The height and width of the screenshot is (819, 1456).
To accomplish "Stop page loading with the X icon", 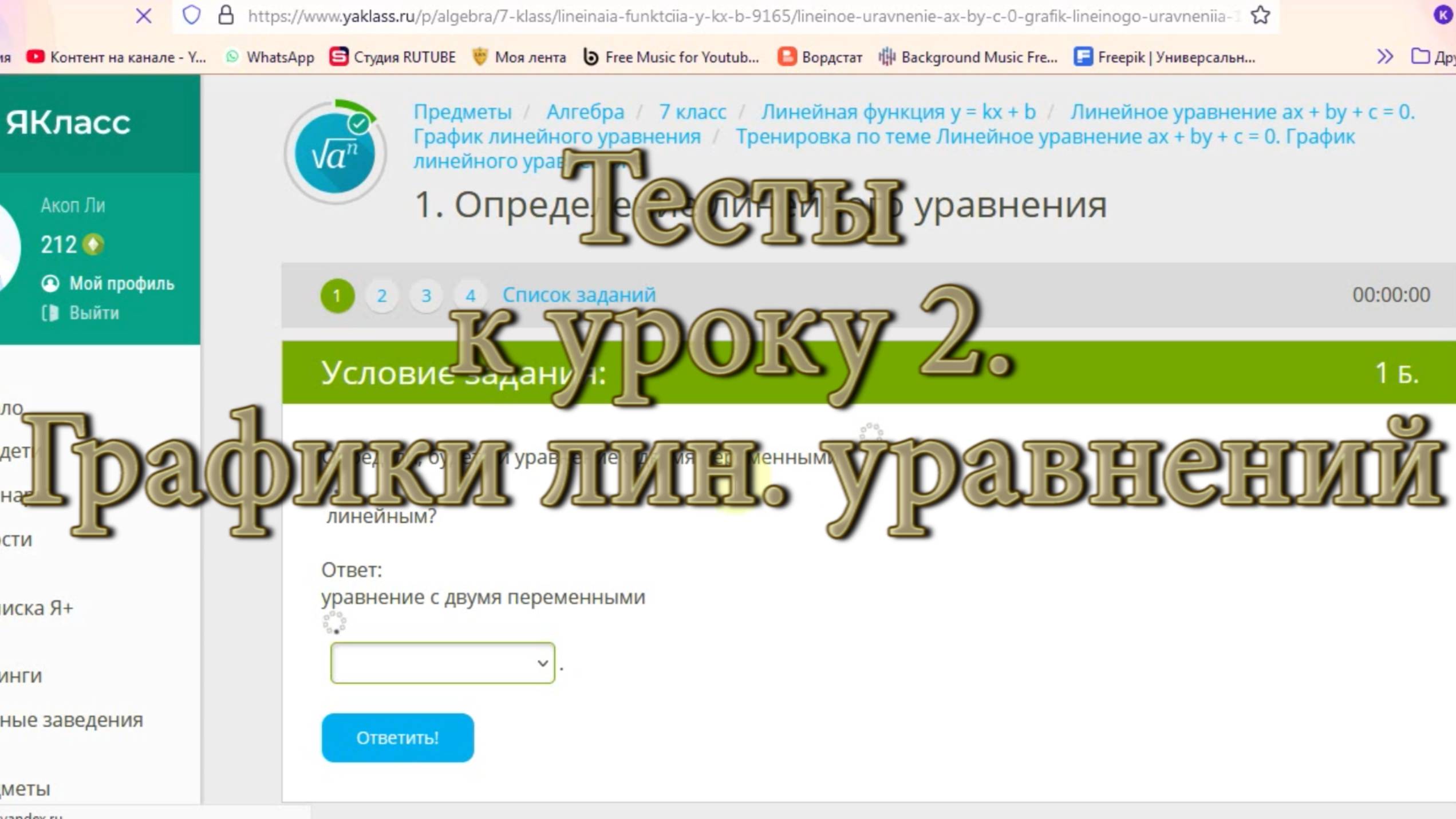I will tap(144, 16).
